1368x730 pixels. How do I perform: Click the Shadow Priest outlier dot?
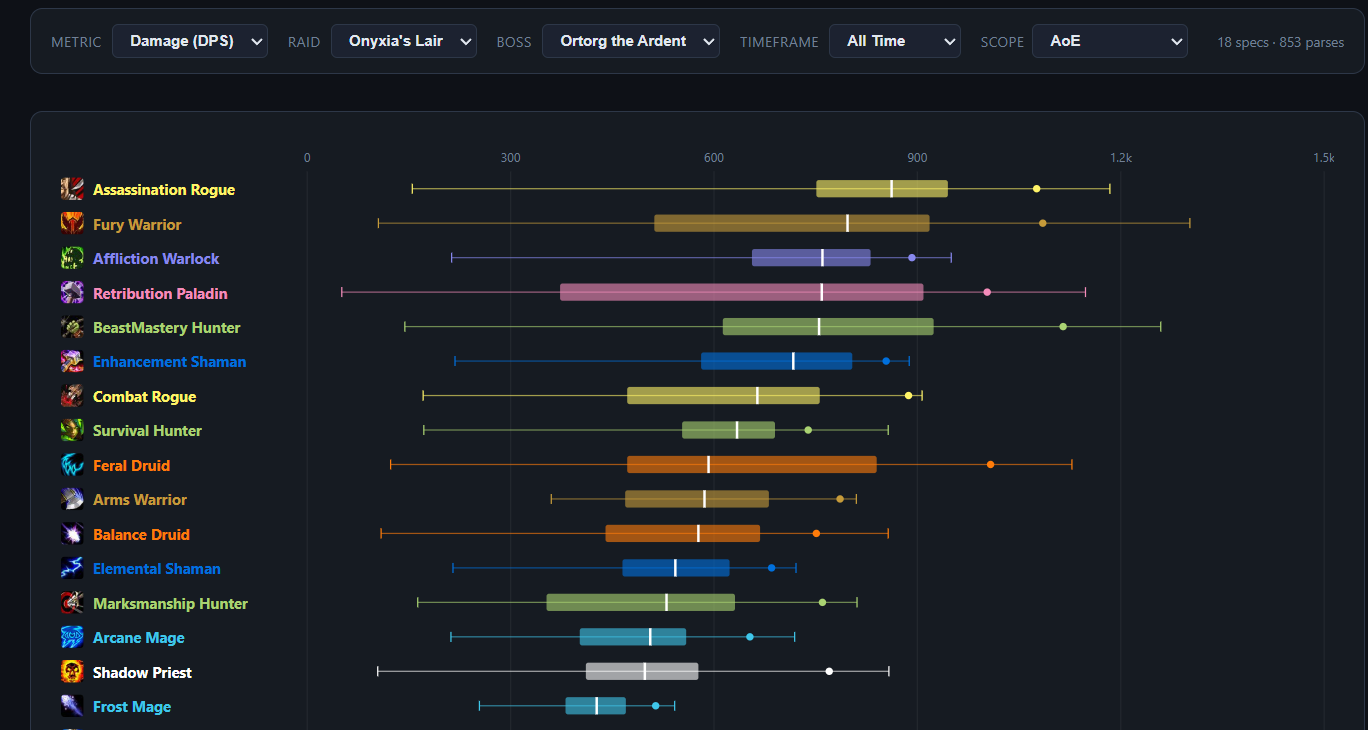(829, 671)
